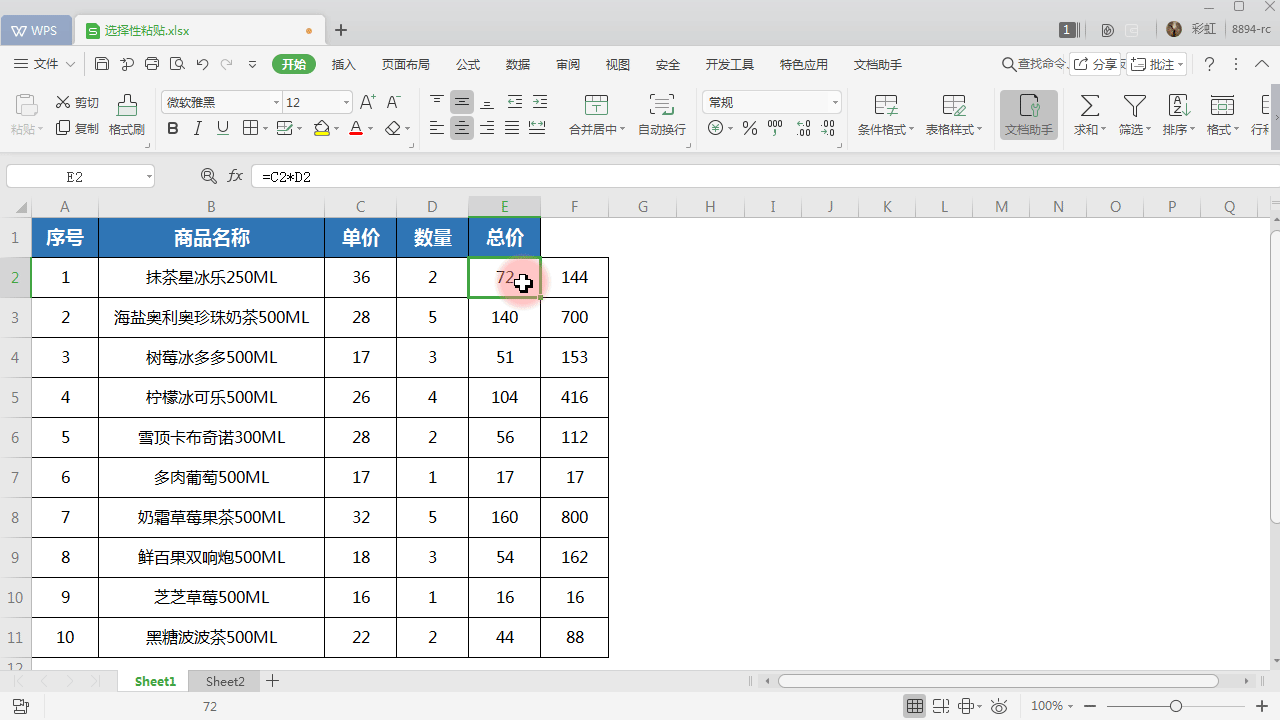The height and width of the screenshot is (720, 1280).
Task: Click inside the formula bar
Action: pos(400,175)
